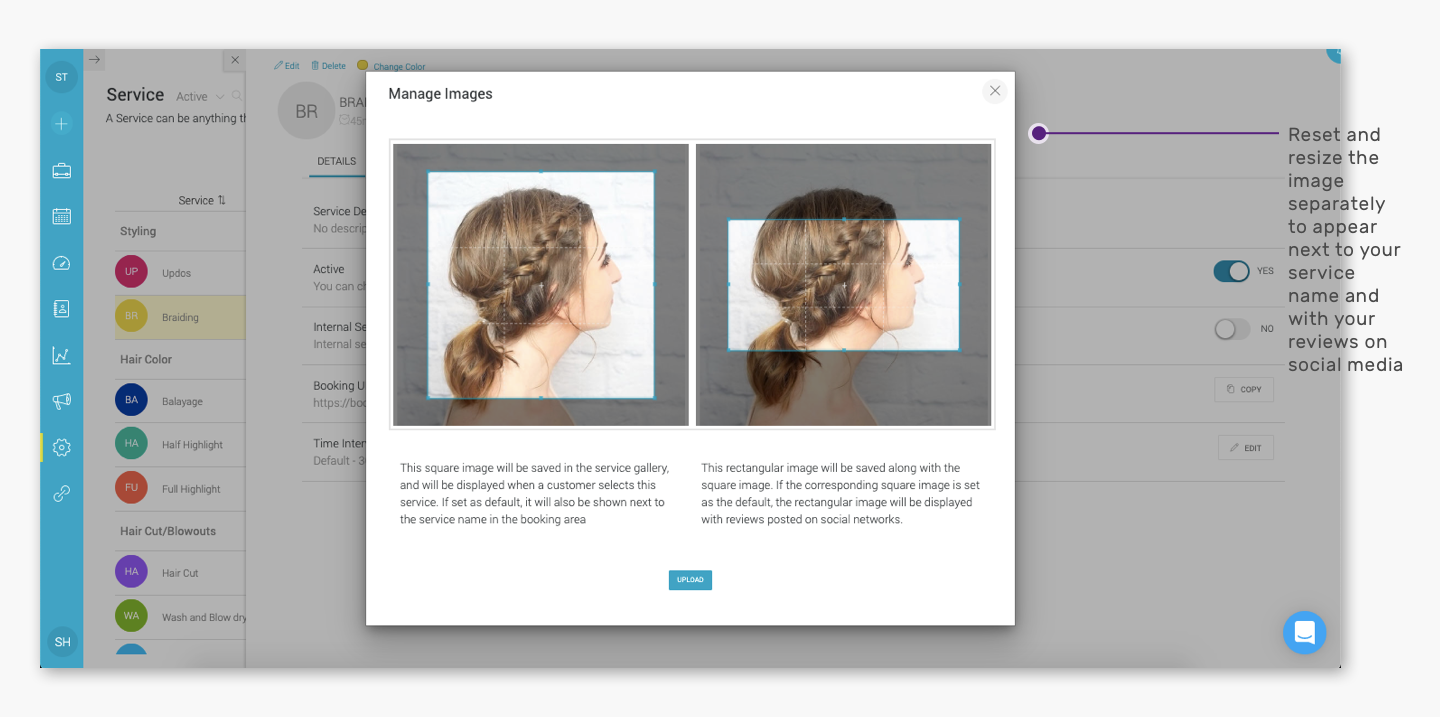Click the search icon beside Active filter
This screenshot has width=1440, height=718.
[x=237, y=96]
